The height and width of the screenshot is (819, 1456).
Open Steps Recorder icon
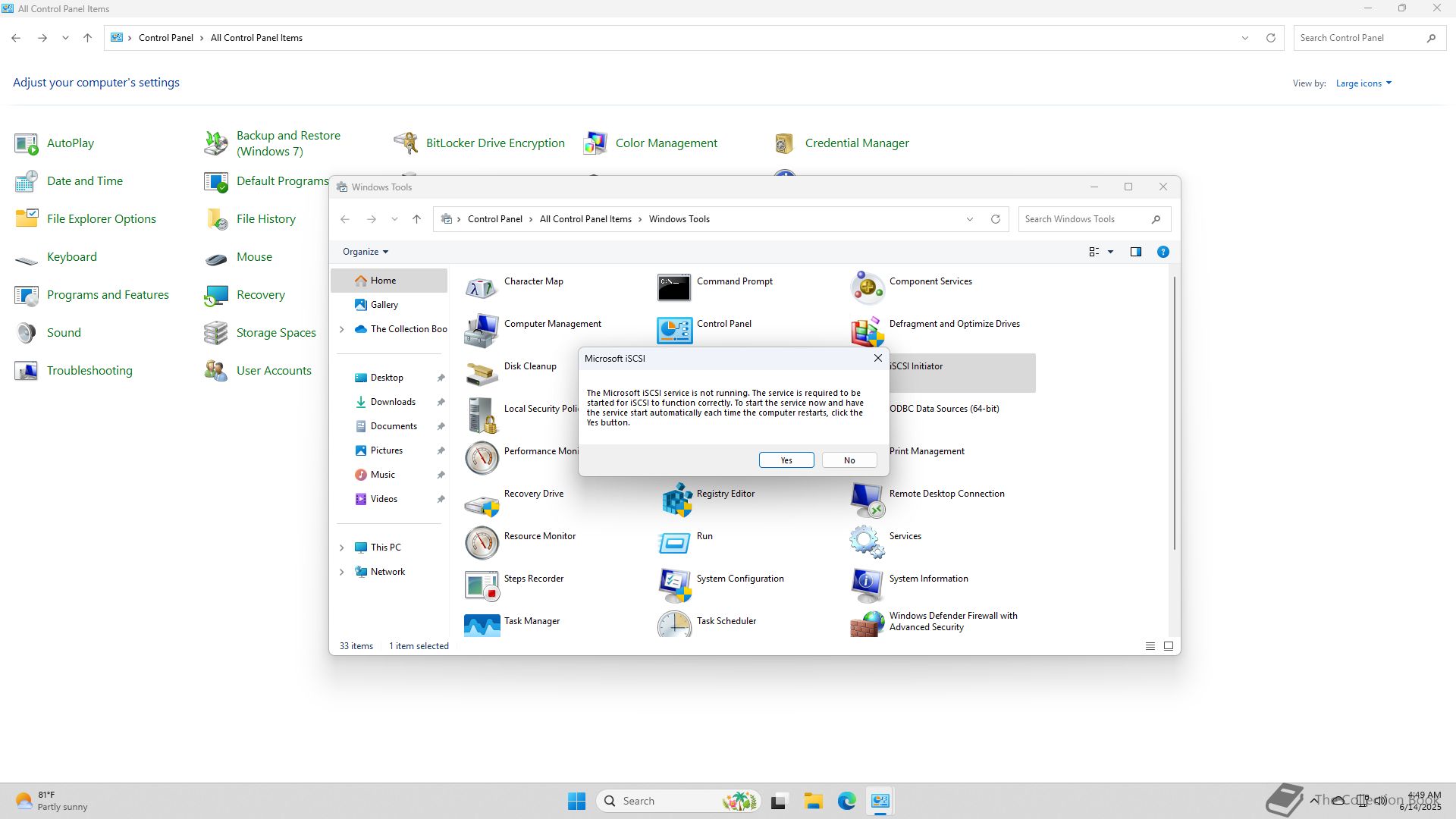coord(482,585)
